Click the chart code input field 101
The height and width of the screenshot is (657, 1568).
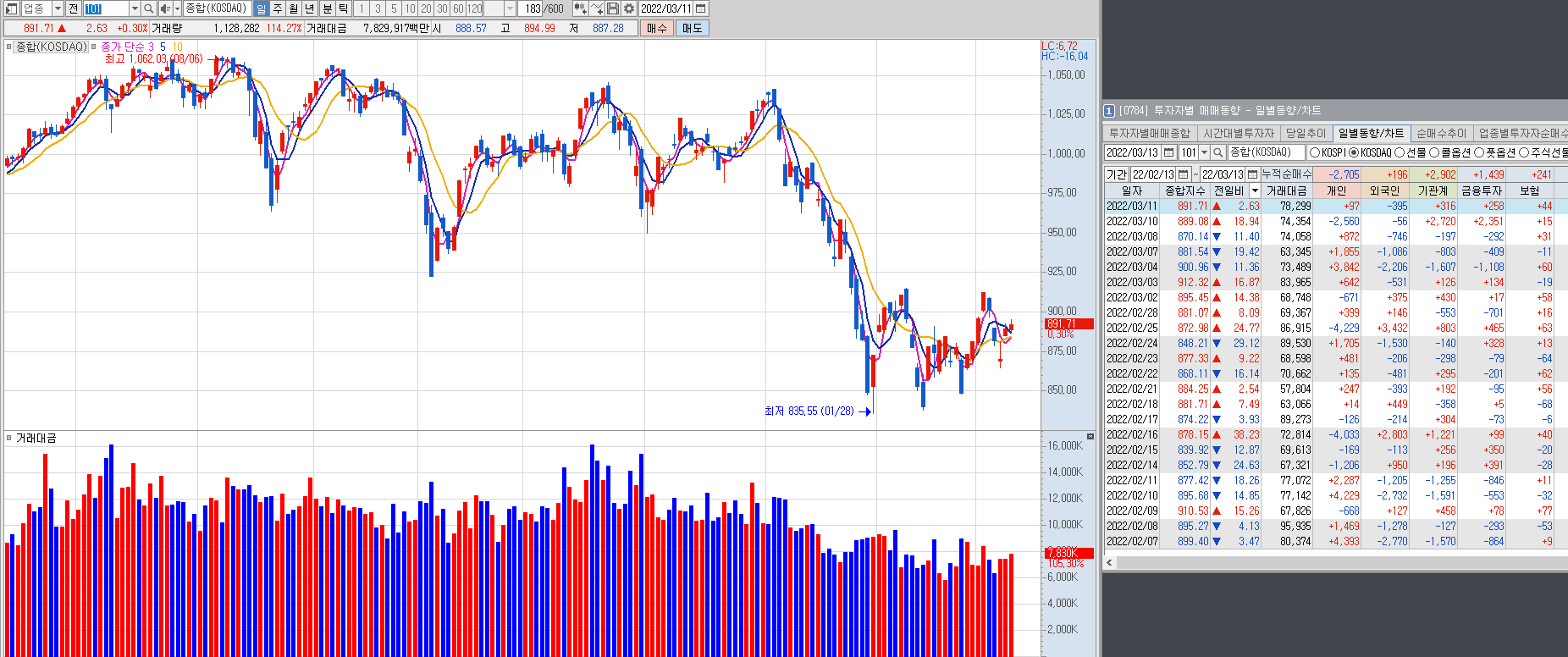tap(106, 8)
